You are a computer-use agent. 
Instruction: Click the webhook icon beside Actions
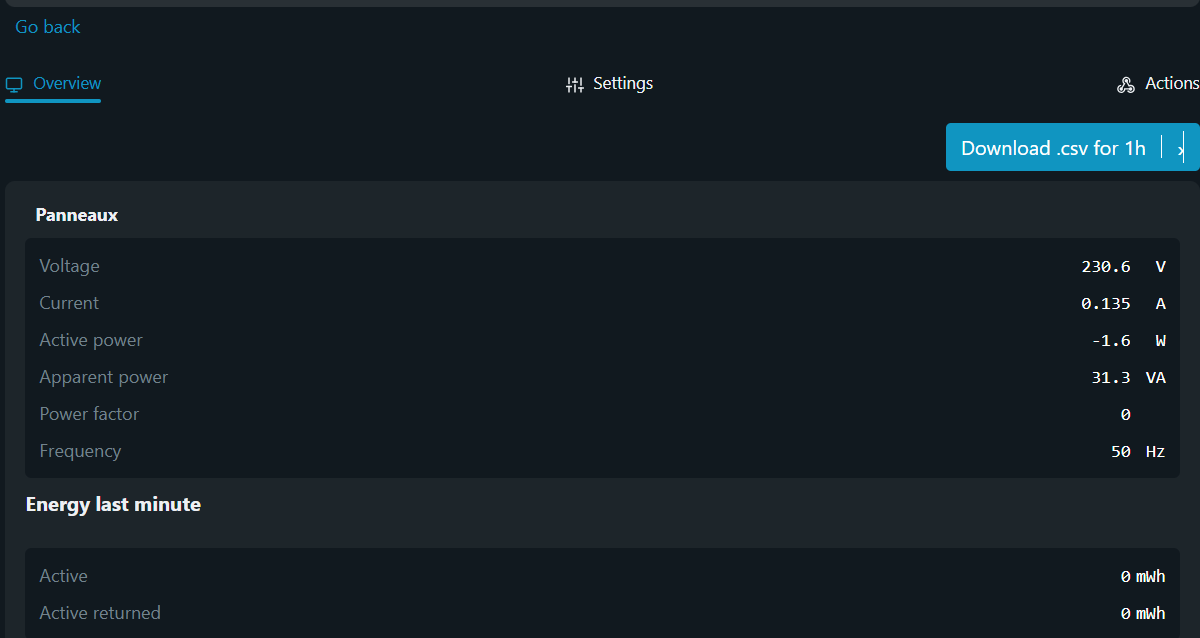1126,85
